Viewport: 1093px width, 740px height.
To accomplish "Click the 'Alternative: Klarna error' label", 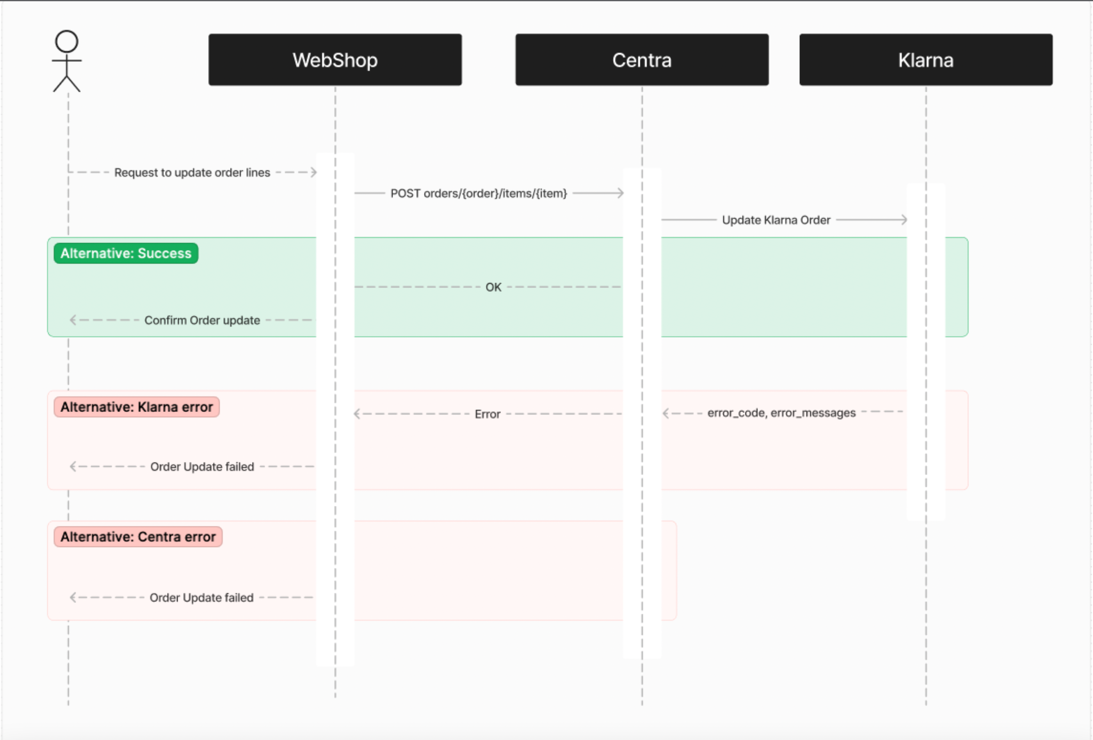I will tap(137, 407).
